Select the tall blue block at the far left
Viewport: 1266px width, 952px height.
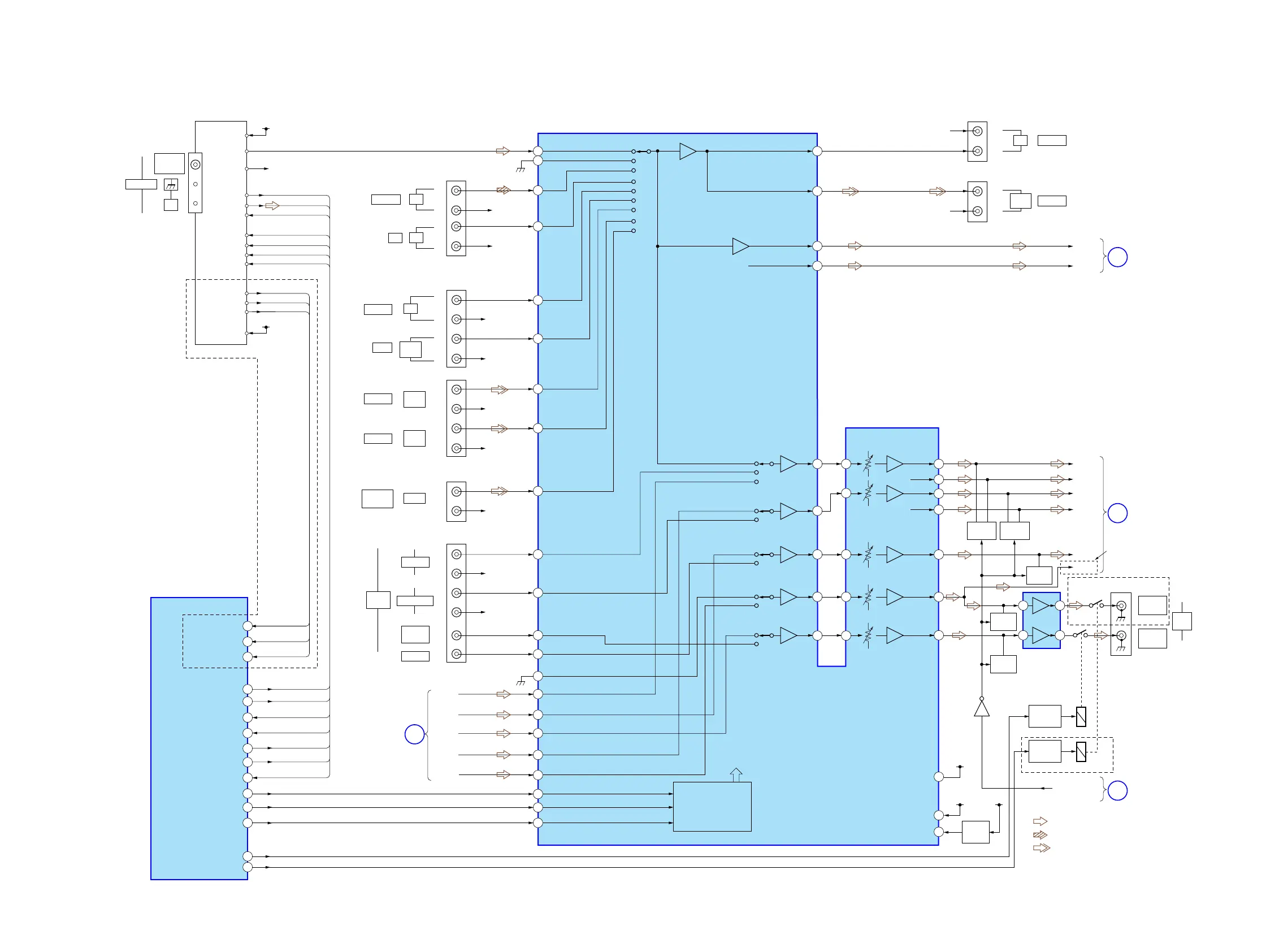pyautogui.click(x=199, y=738)
